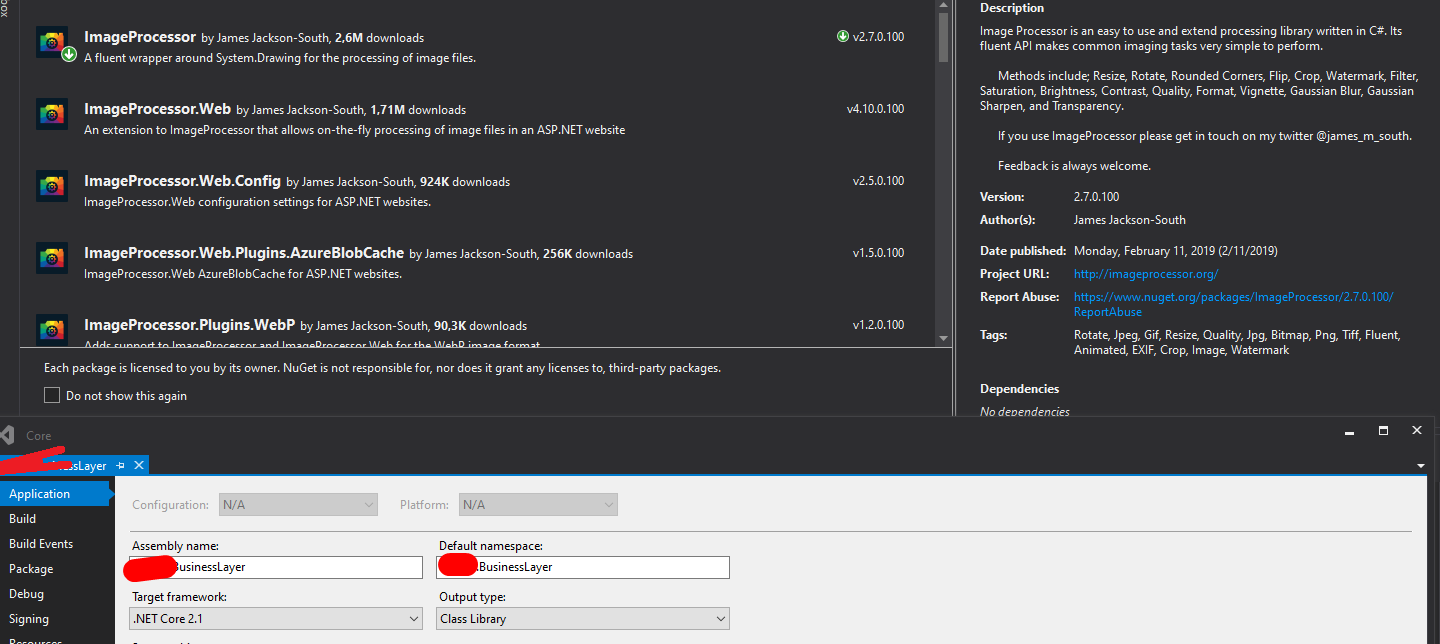The height and width of the screenshot is (644, 1440).
Task: Click the package list scroll down arrow
Action: 942,339
